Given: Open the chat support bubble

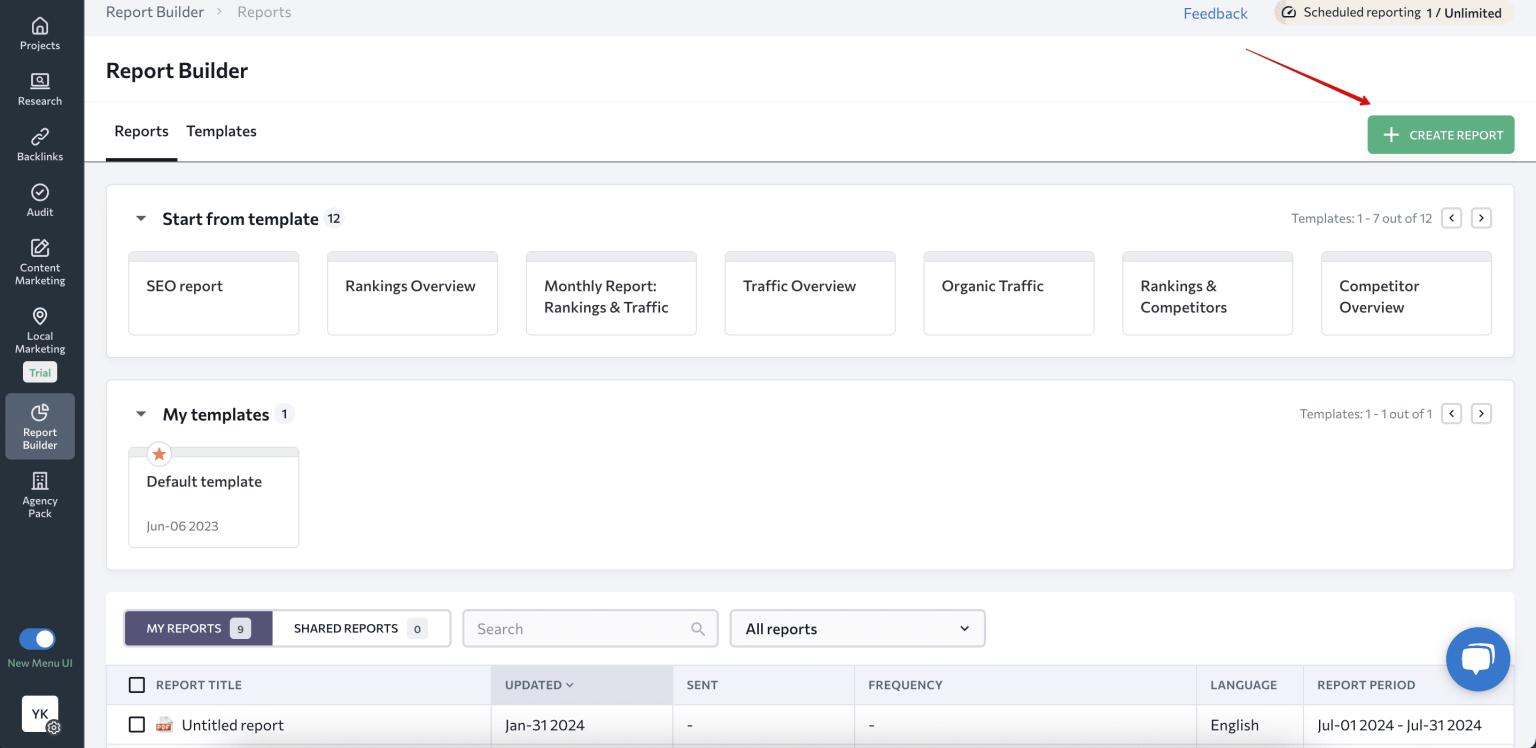Looking at the screenshot, I should (x=1477, y=659).
